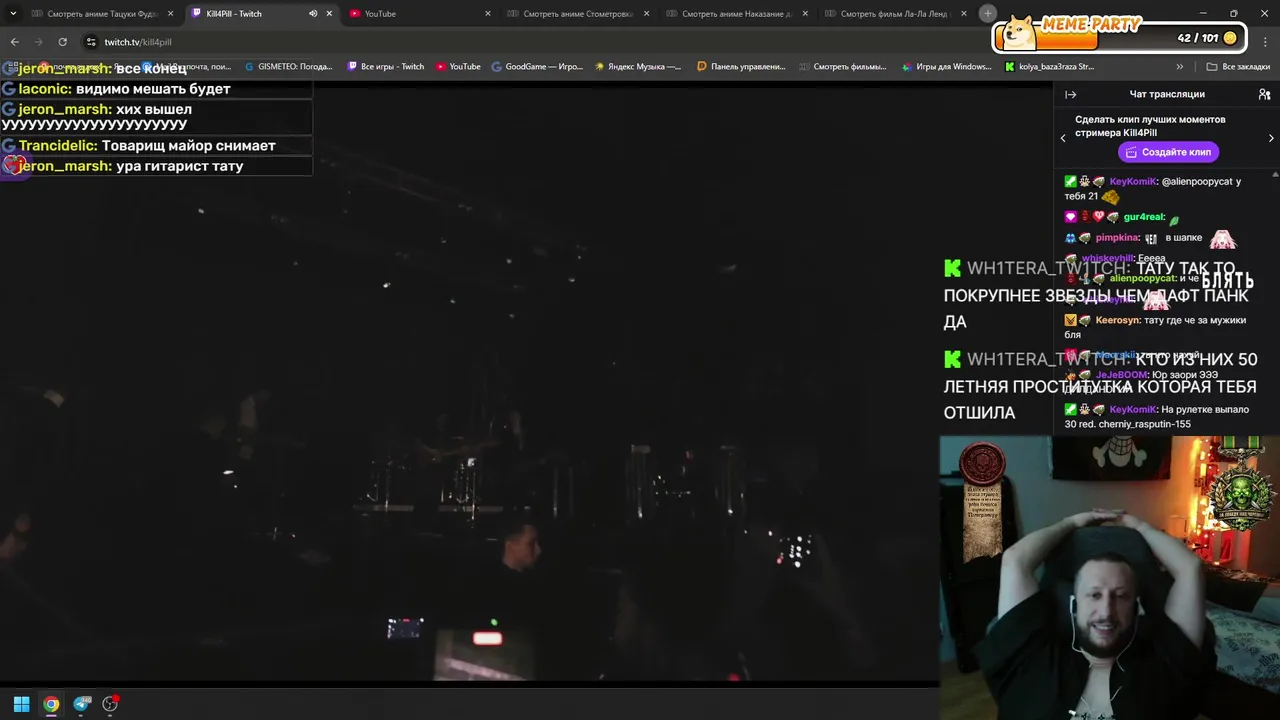The height and width of the screenshot is (720, 1280).
Task: Open the Все закладки folder
Action: tap(1238, 67)
